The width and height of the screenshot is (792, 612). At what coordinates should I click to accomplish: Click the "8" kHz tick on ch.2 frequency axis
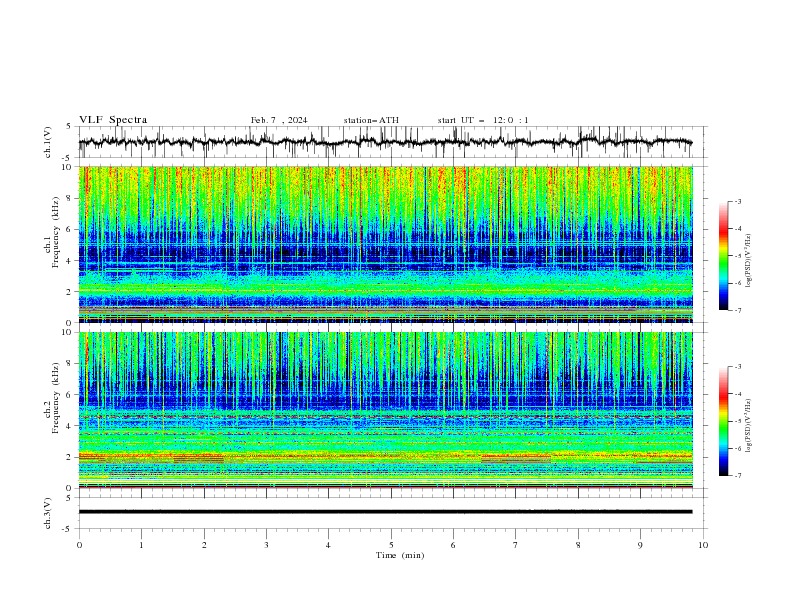click(70, 364)
